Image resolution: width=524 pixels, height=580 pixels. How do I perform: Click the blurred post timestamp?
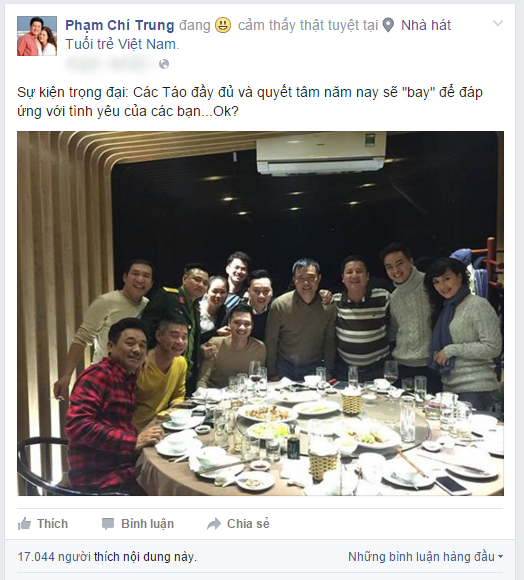(x=110, y=64)
